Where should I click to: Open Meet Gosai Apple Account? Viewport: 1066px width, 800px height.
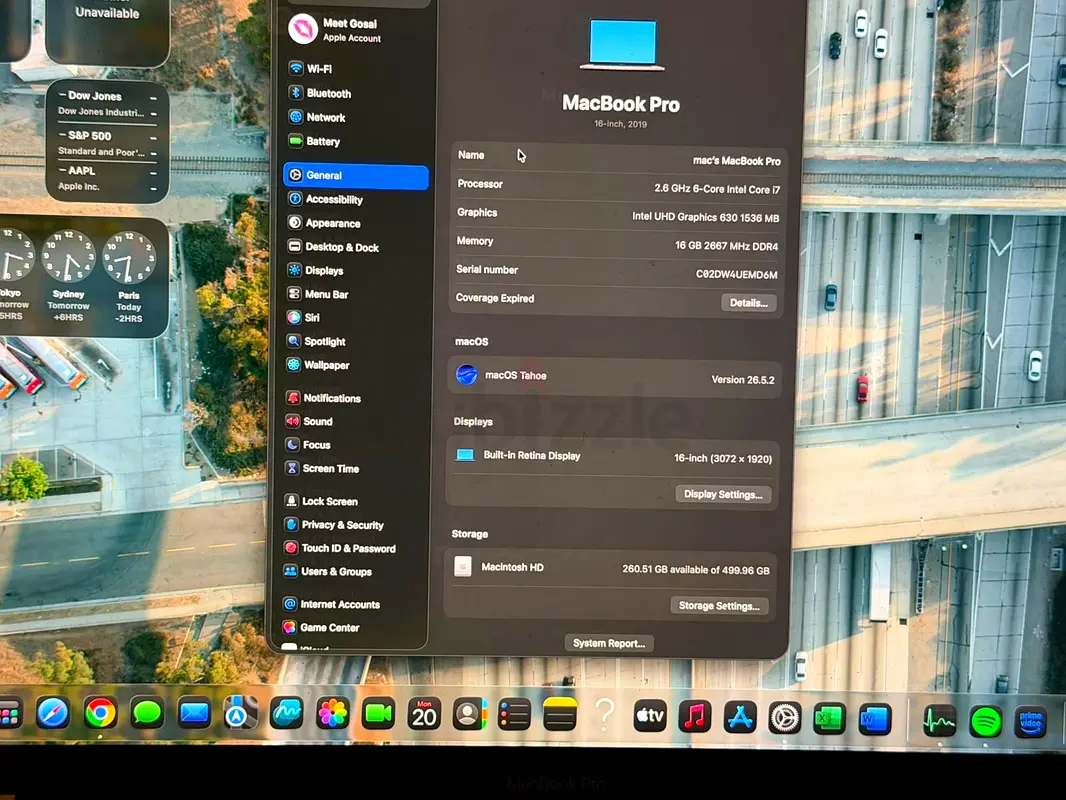[x=356, y=30]
